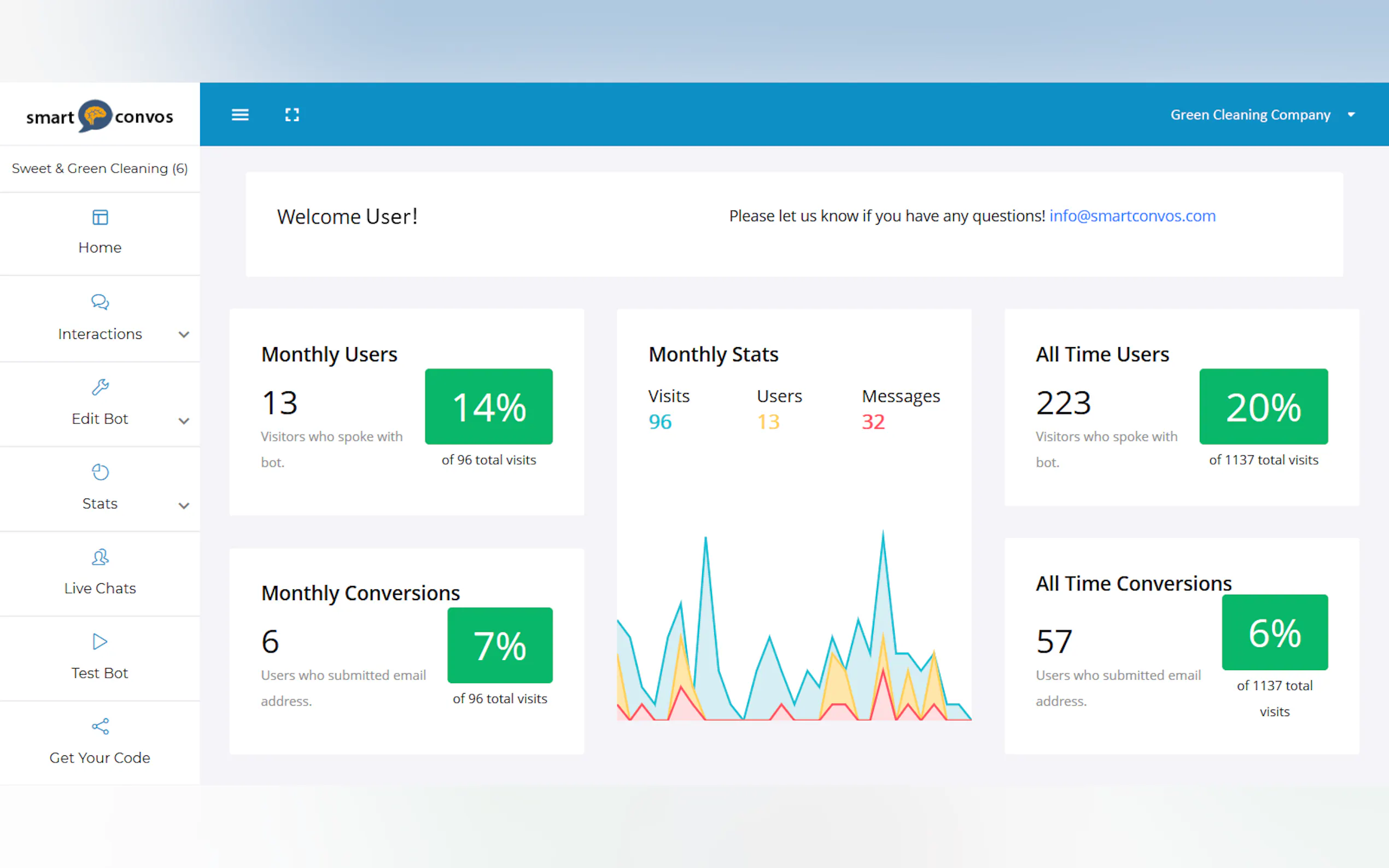Select Sweet & Green Cleaning (6) bot
The image size is (1389, 868).
tap(100, 169)
